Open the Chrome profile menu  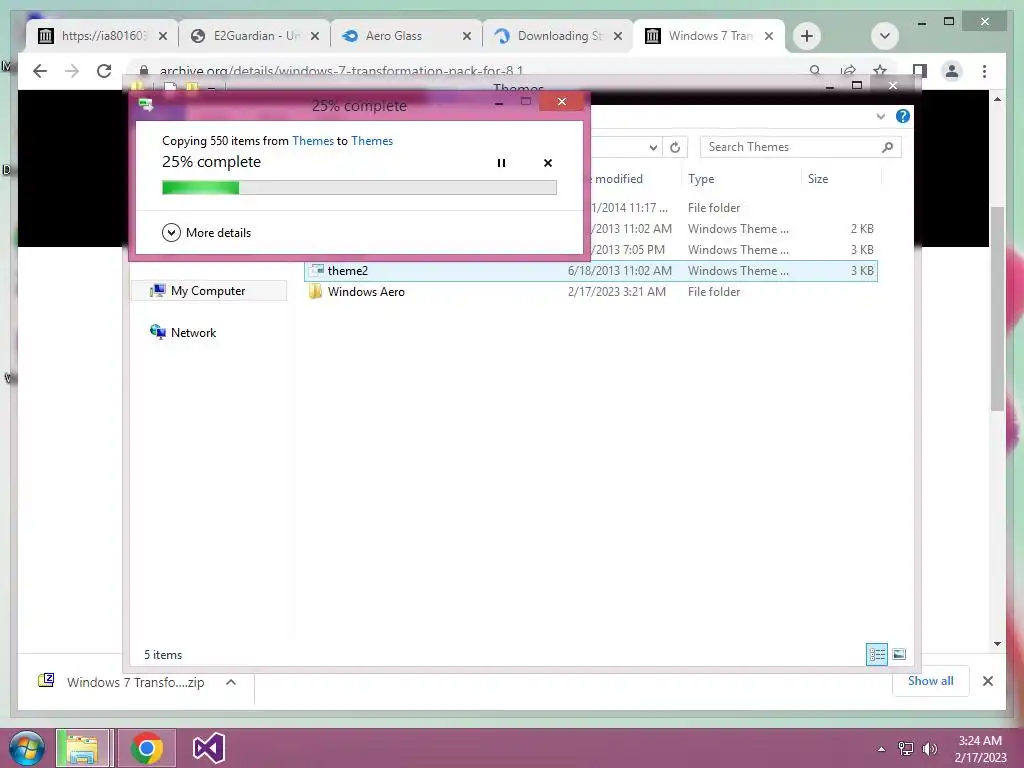tap(952, 71)
